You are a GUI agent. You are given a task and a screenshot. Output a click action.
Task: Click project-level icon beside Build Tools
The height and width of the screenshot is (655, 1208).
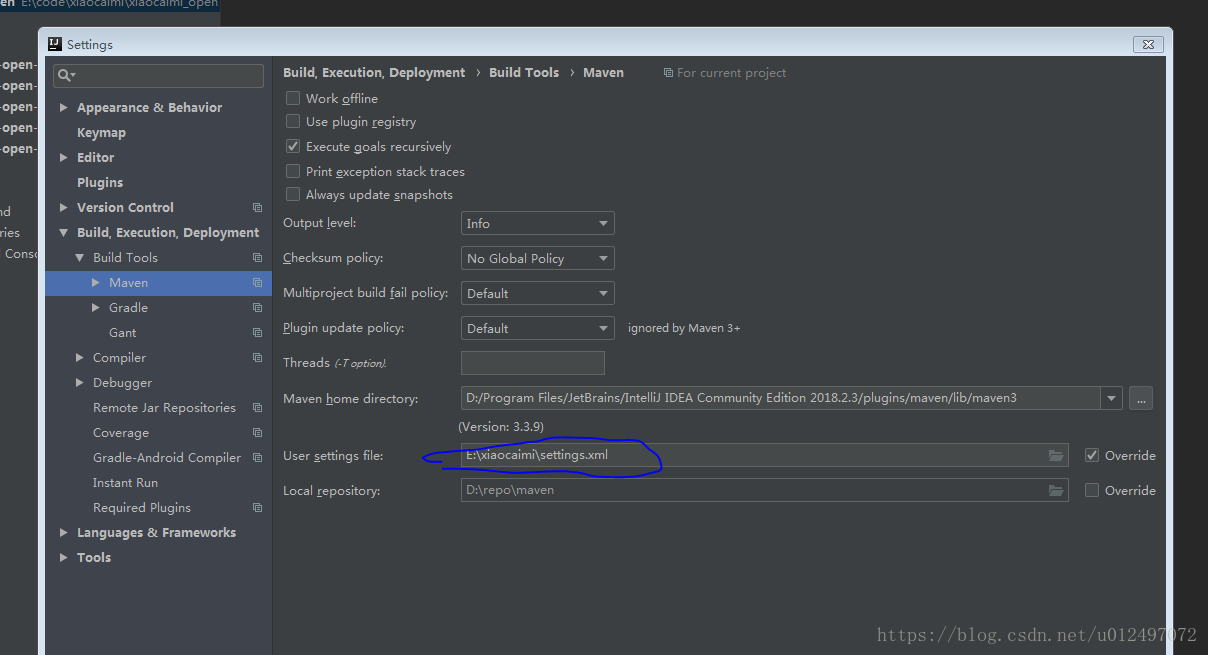pyautogui.click(x=257, y=258)
